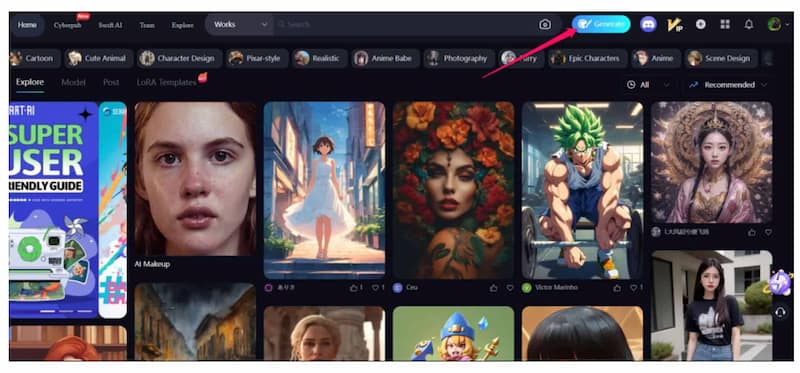800x373 pixels.
Task: Click the headset support icon
Action: (x=780, y=312)
